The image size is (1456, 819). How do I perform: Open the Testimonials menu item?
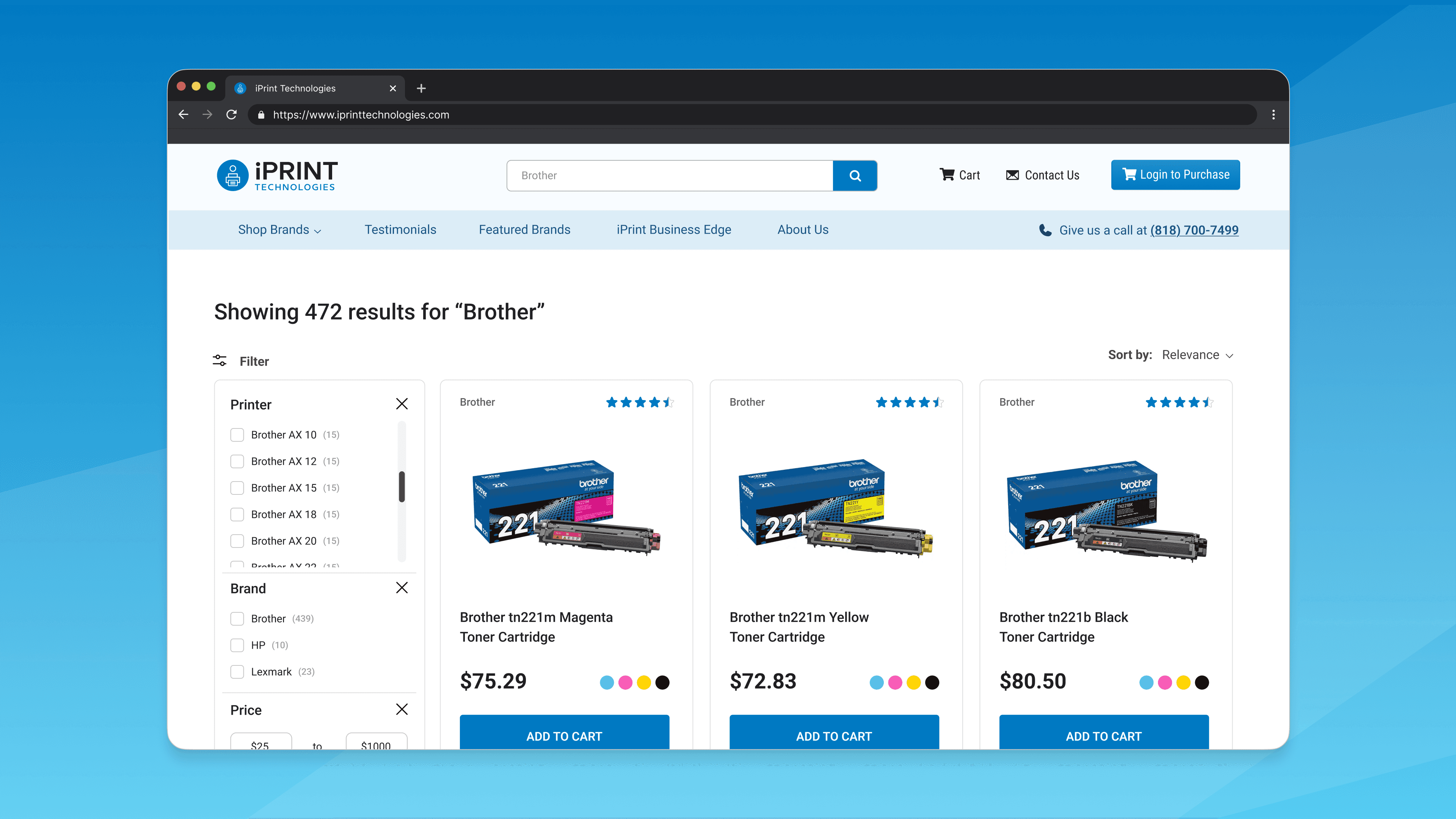(x=400, y=230)
